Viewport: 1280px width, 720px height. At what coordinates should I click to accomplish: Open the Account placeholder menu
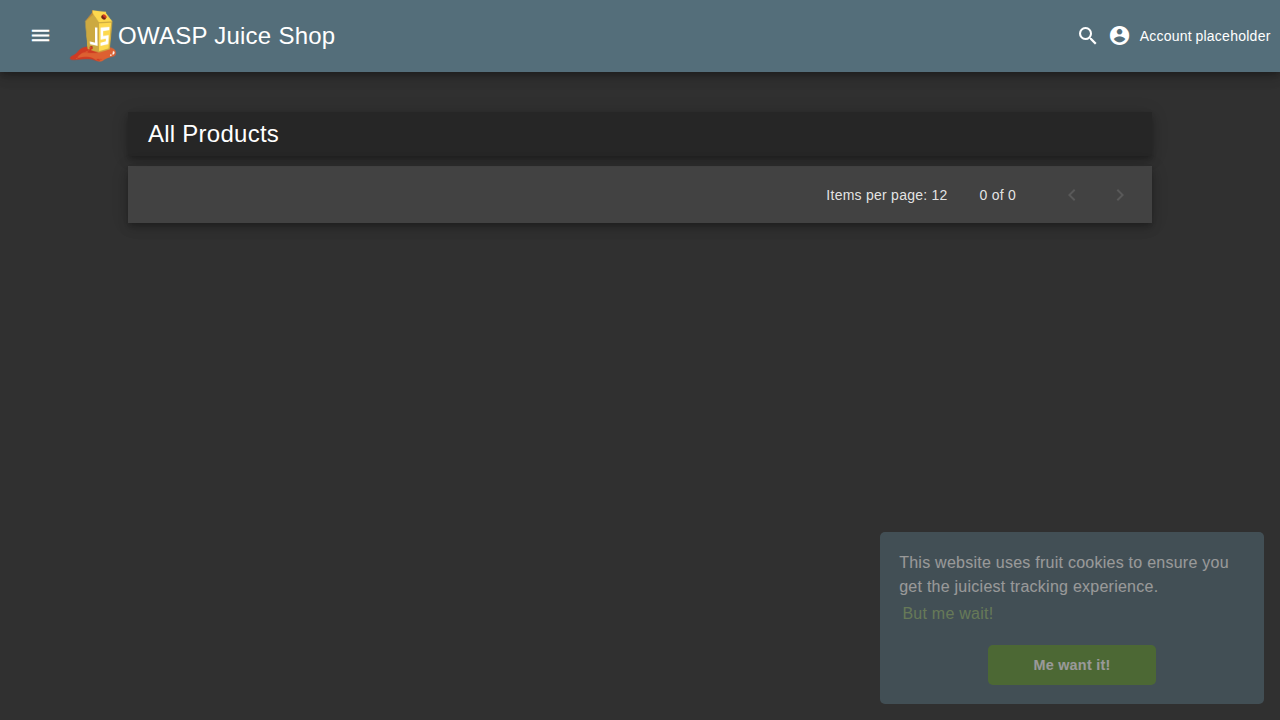[x=1204, y=36]
